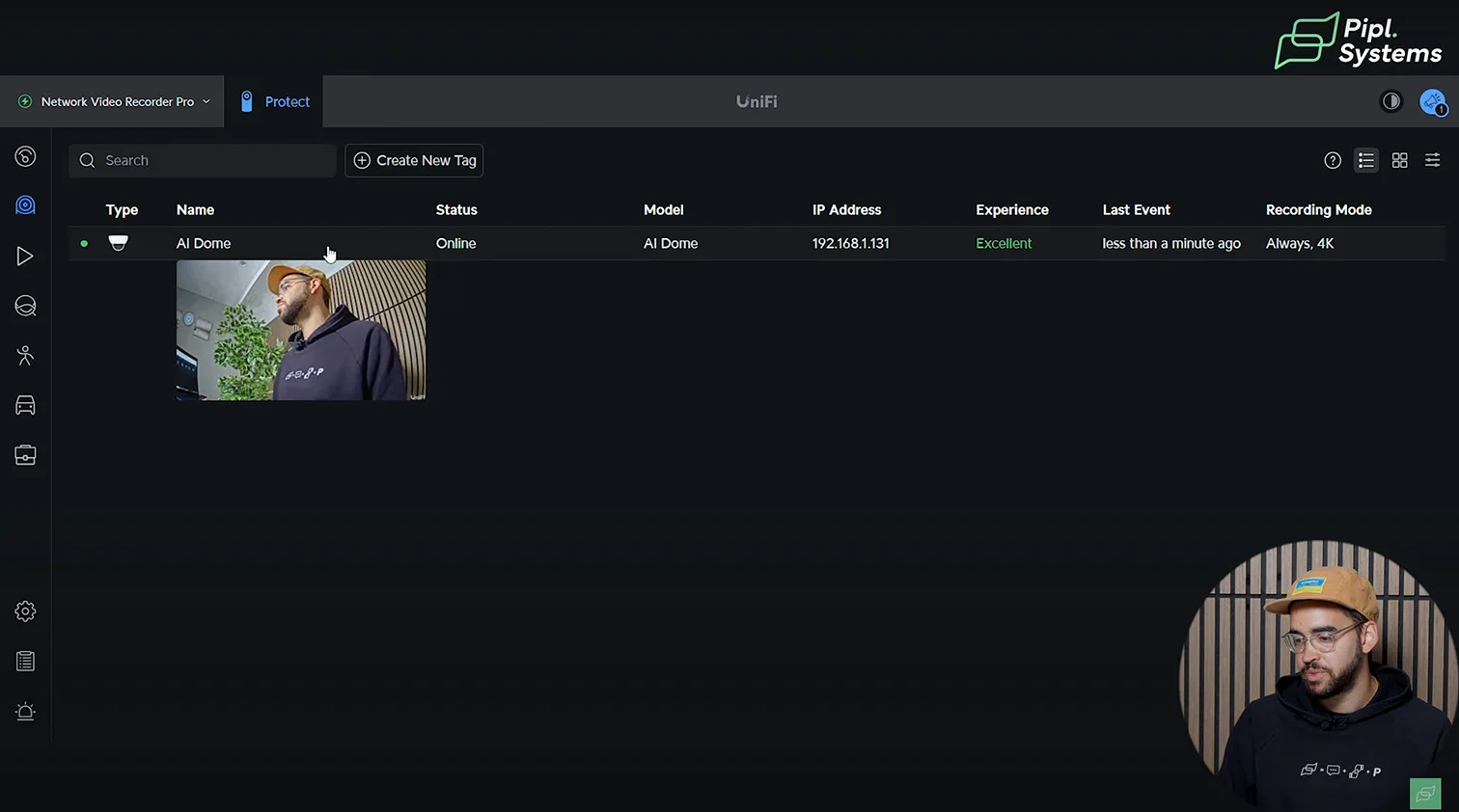Open the system log list icon

tap(26, 662)
